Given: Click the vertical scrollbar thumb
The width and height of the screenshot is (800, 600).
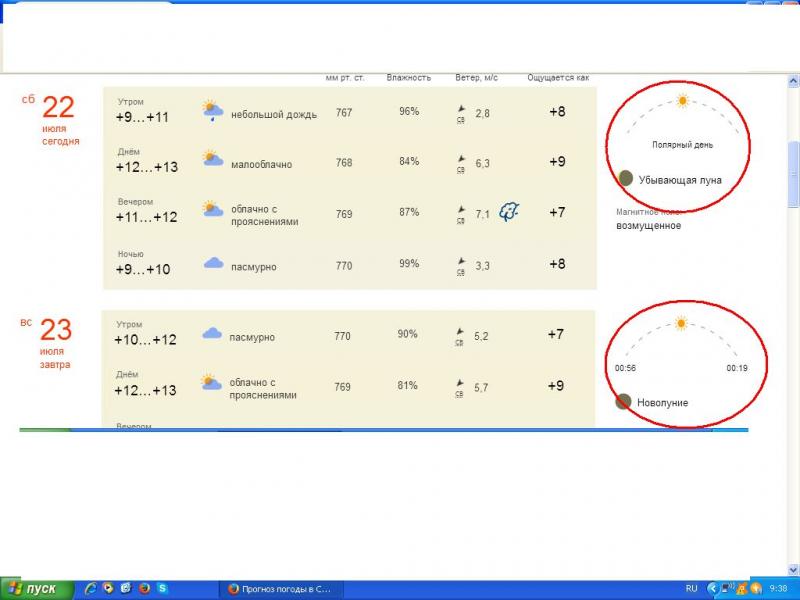Looking at the screenshot, I should tap(793, 170).
